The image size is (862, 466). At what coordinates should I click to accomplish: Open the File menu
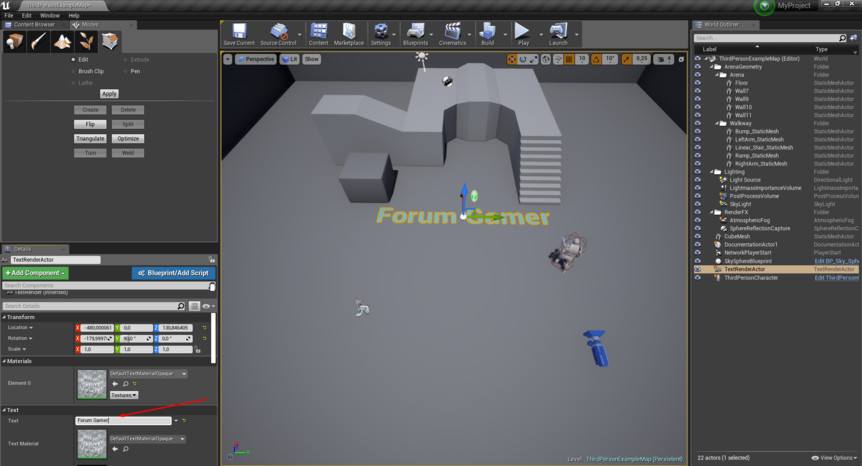pos(9,15)
